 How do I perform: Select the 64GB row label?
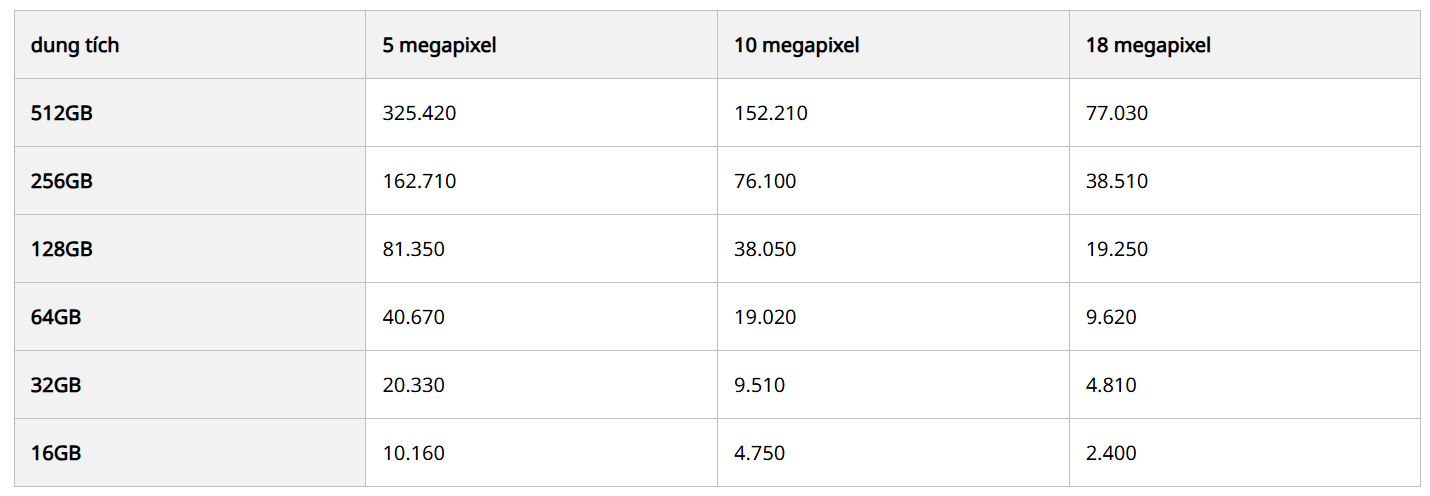click(56, 317)
